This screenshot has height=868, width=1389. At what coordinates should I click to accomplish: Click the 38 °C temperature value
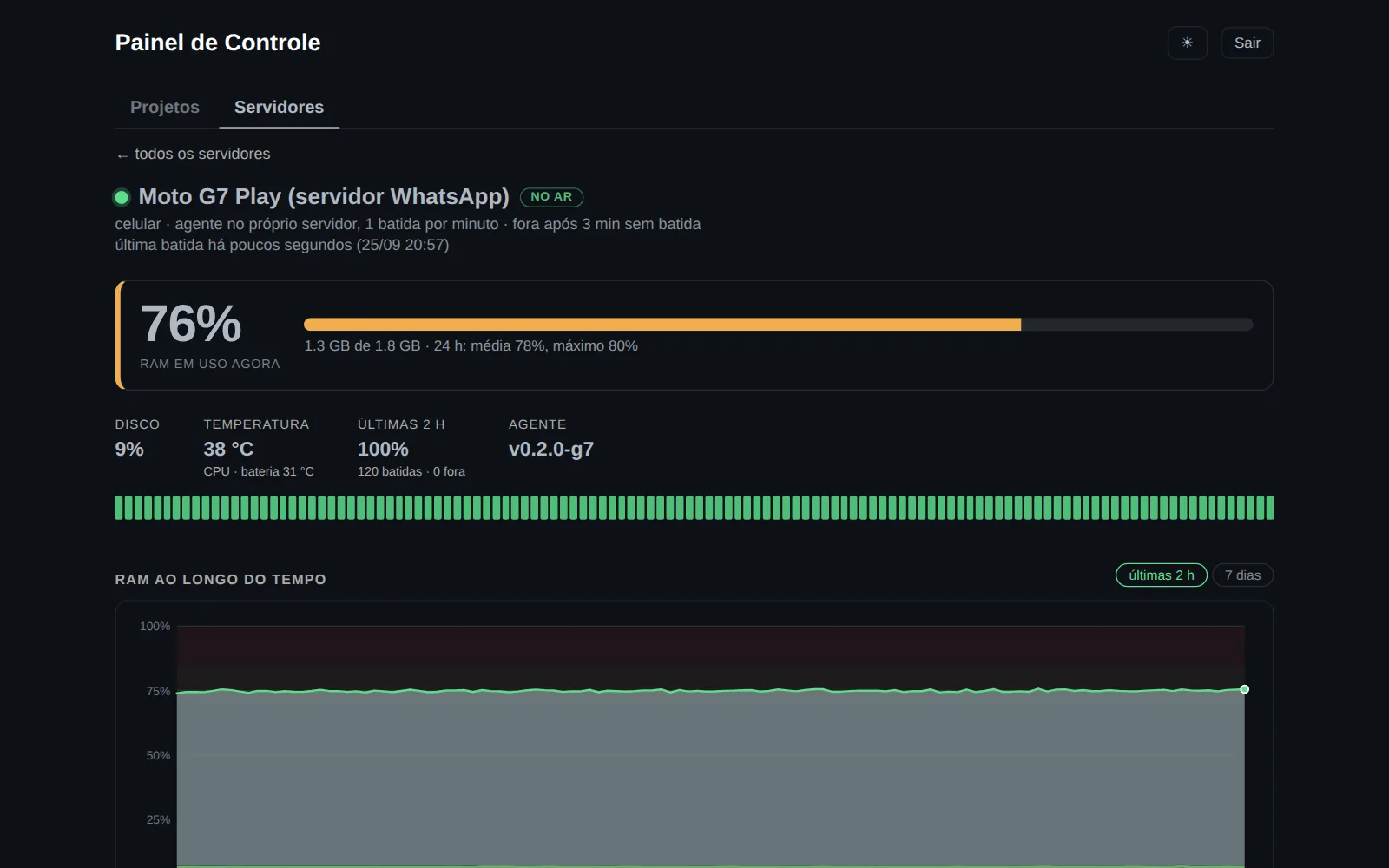228,450
